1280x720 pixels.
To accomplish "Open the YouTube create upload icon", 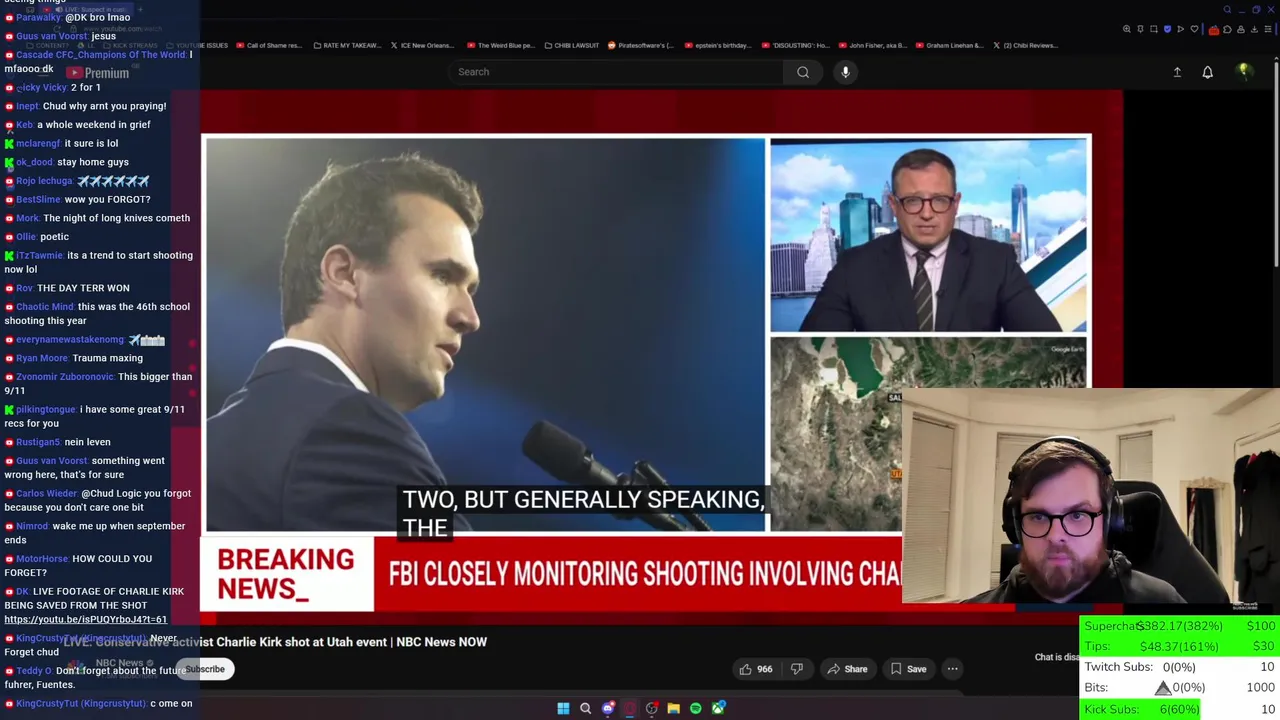I will coord(1177,72).
